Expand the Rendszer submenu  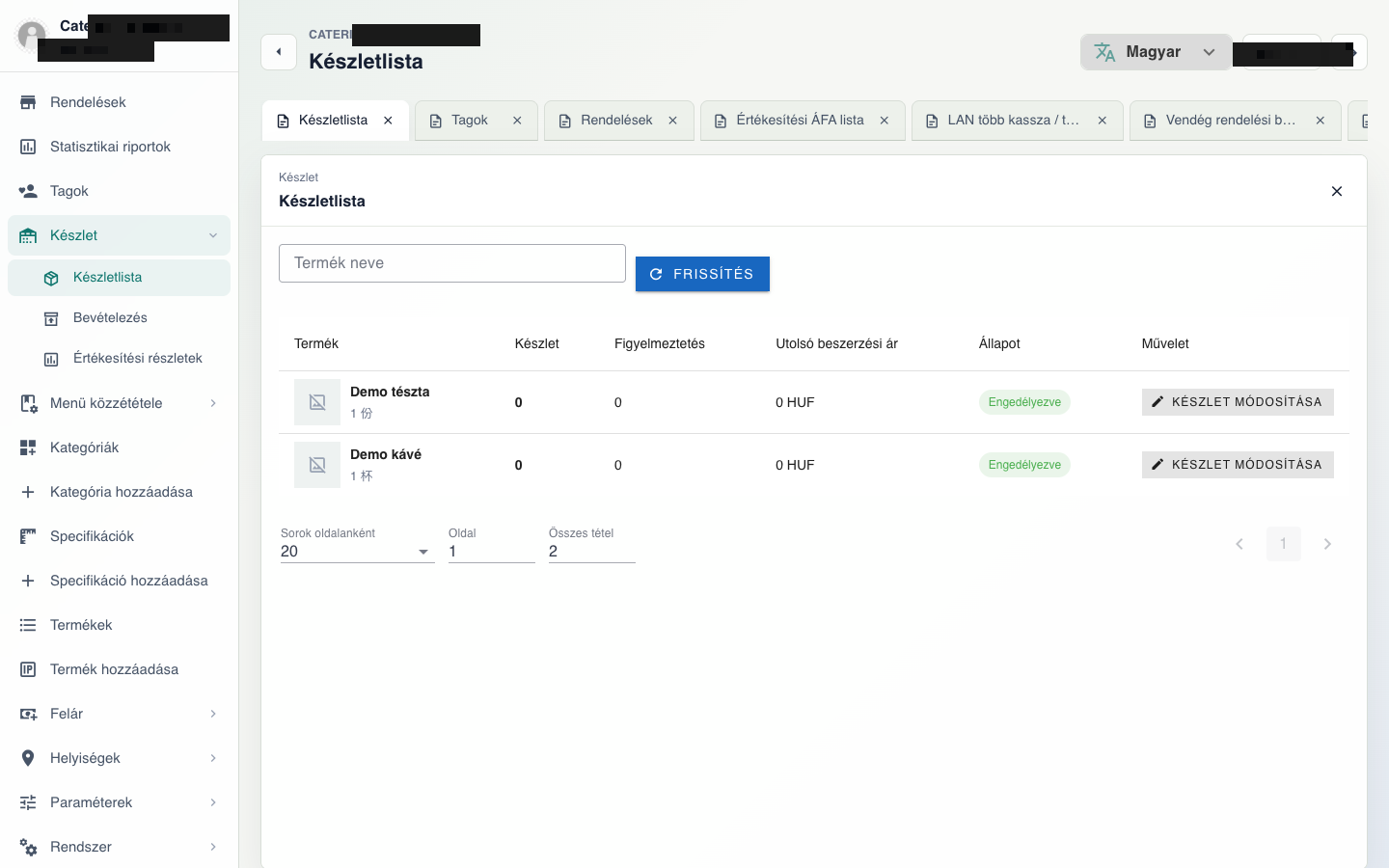click(213, 847)
